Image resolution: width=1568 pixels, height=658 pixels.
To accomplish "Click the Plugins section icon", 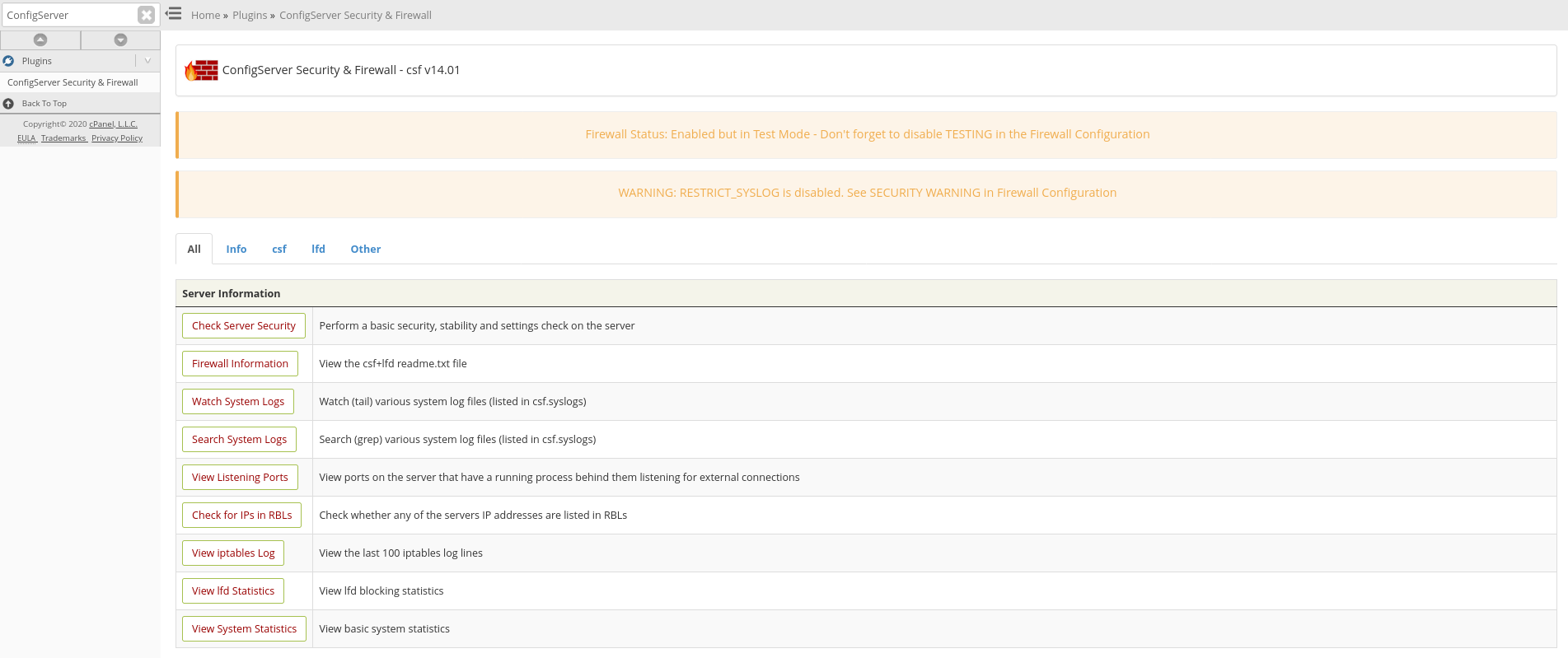I will 8,61.
